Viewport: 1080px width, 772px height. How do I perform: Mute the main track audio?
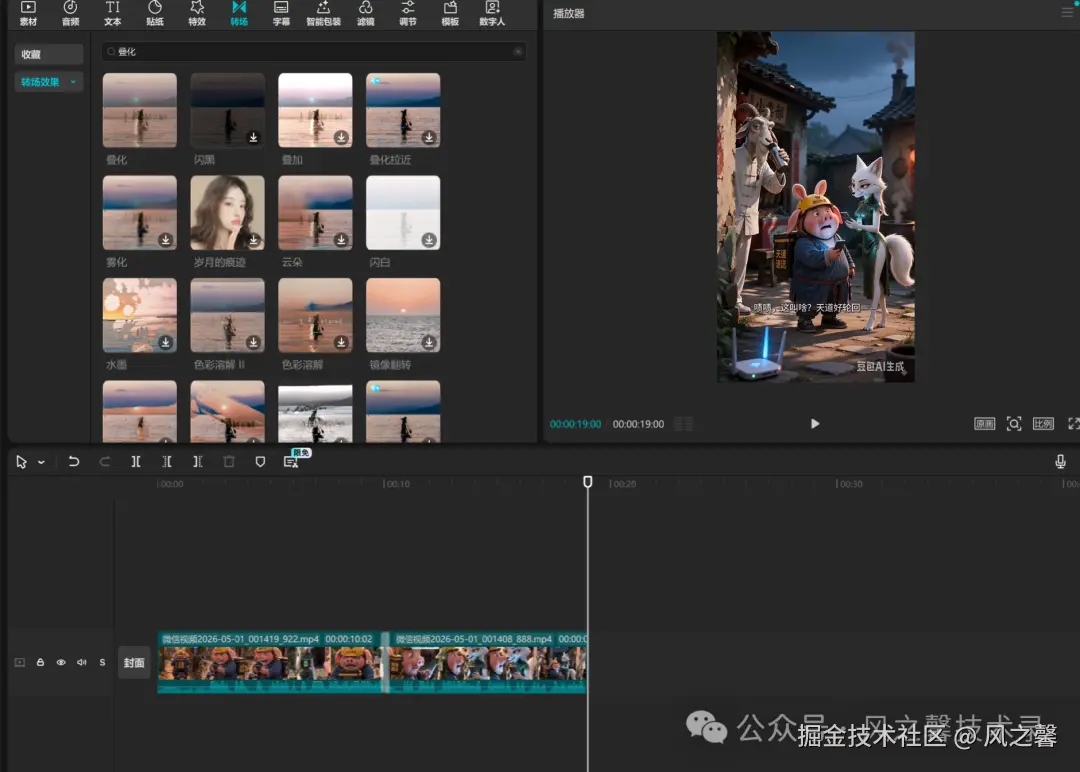pos(81,663)
